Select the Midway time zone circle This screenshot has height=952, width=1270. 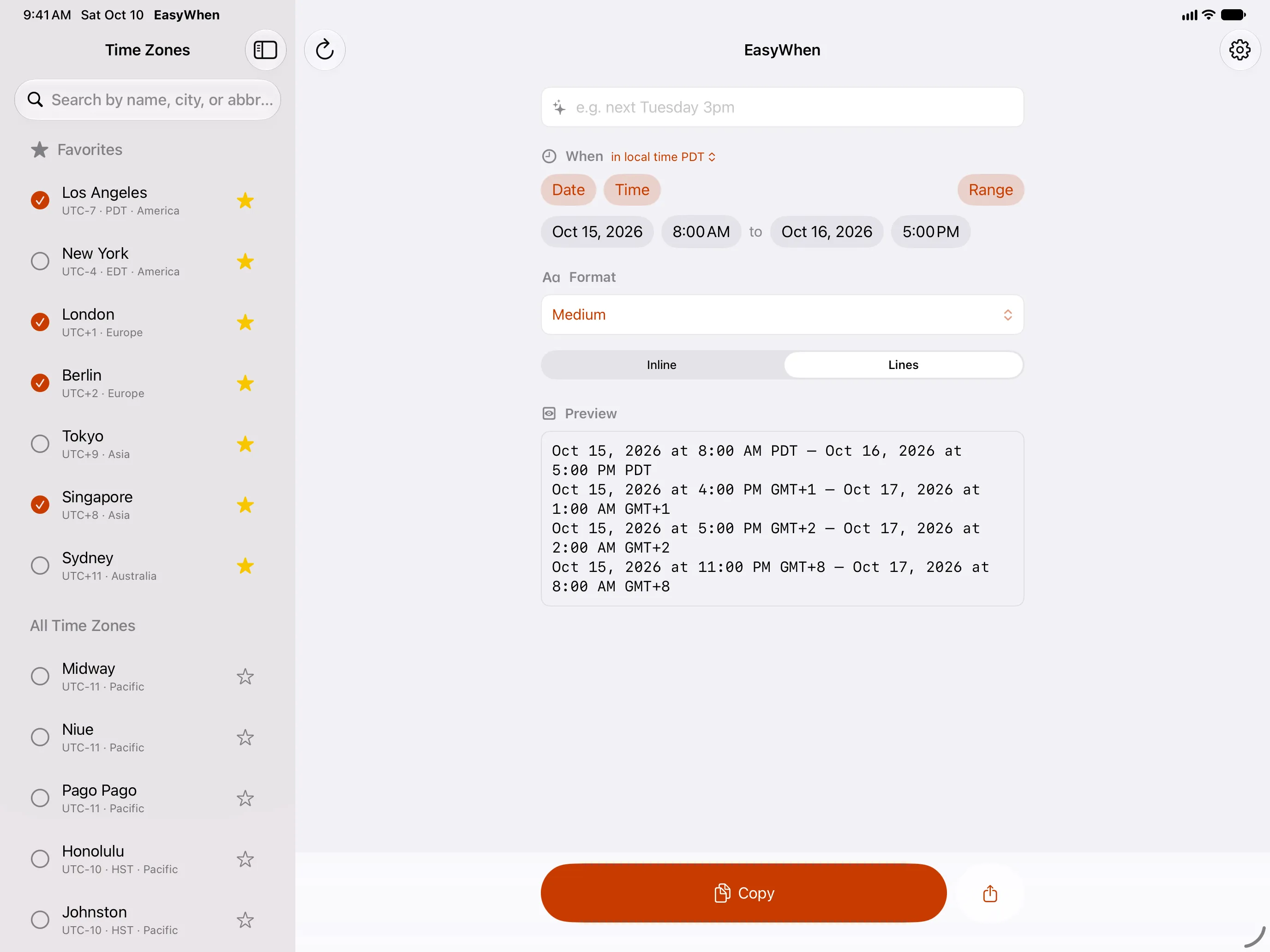40,676
